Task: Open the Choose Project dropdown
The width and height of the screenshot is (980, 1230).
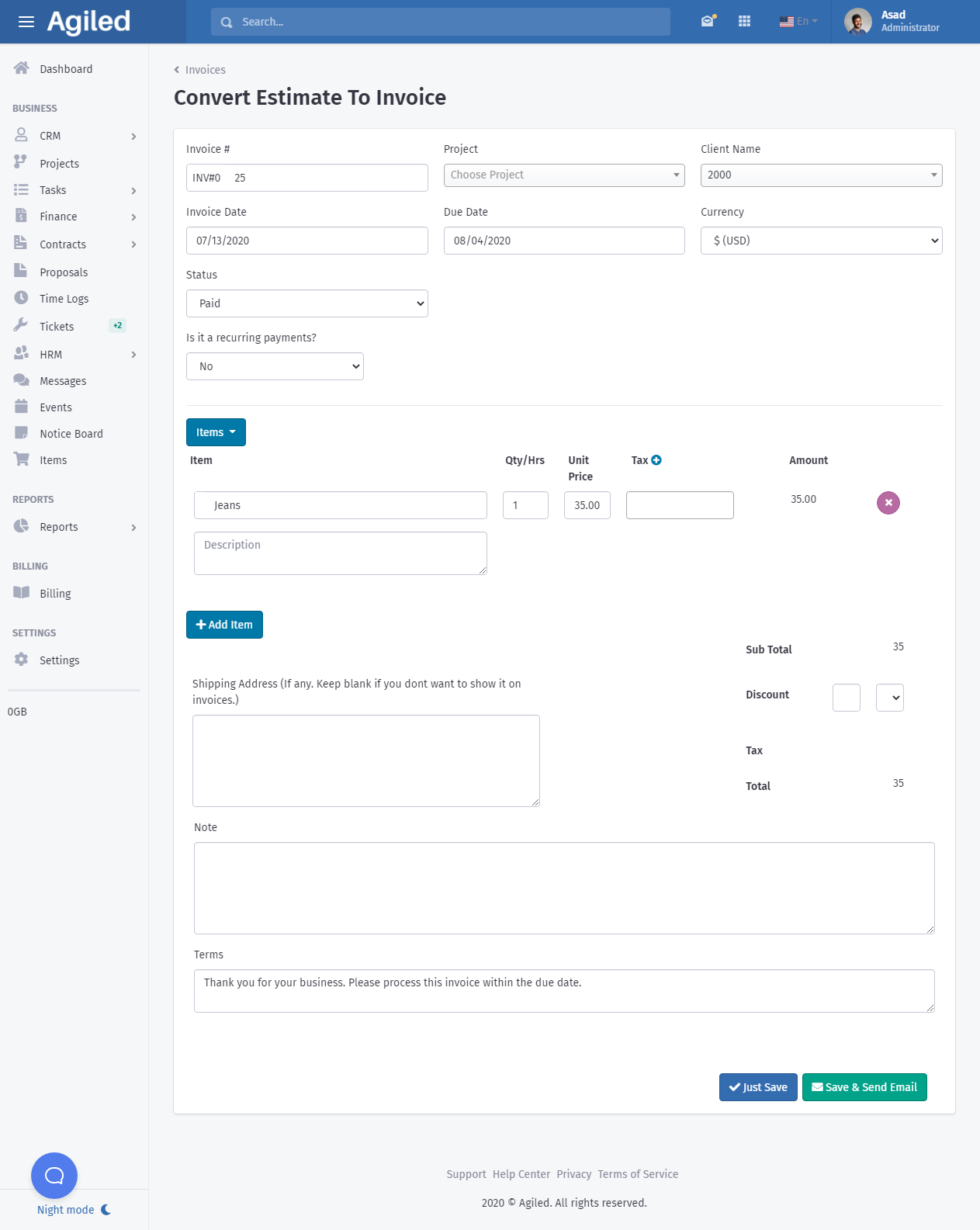Action: coord(564,175)
